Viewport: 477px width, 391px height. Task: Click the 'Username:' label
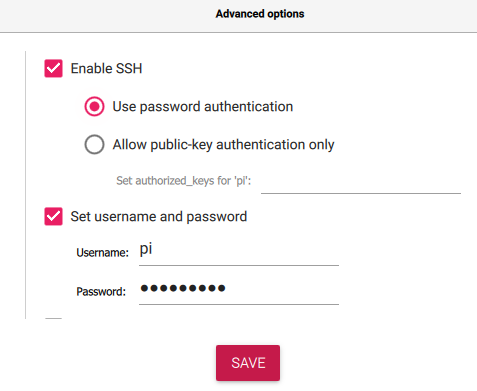point(102,253)
